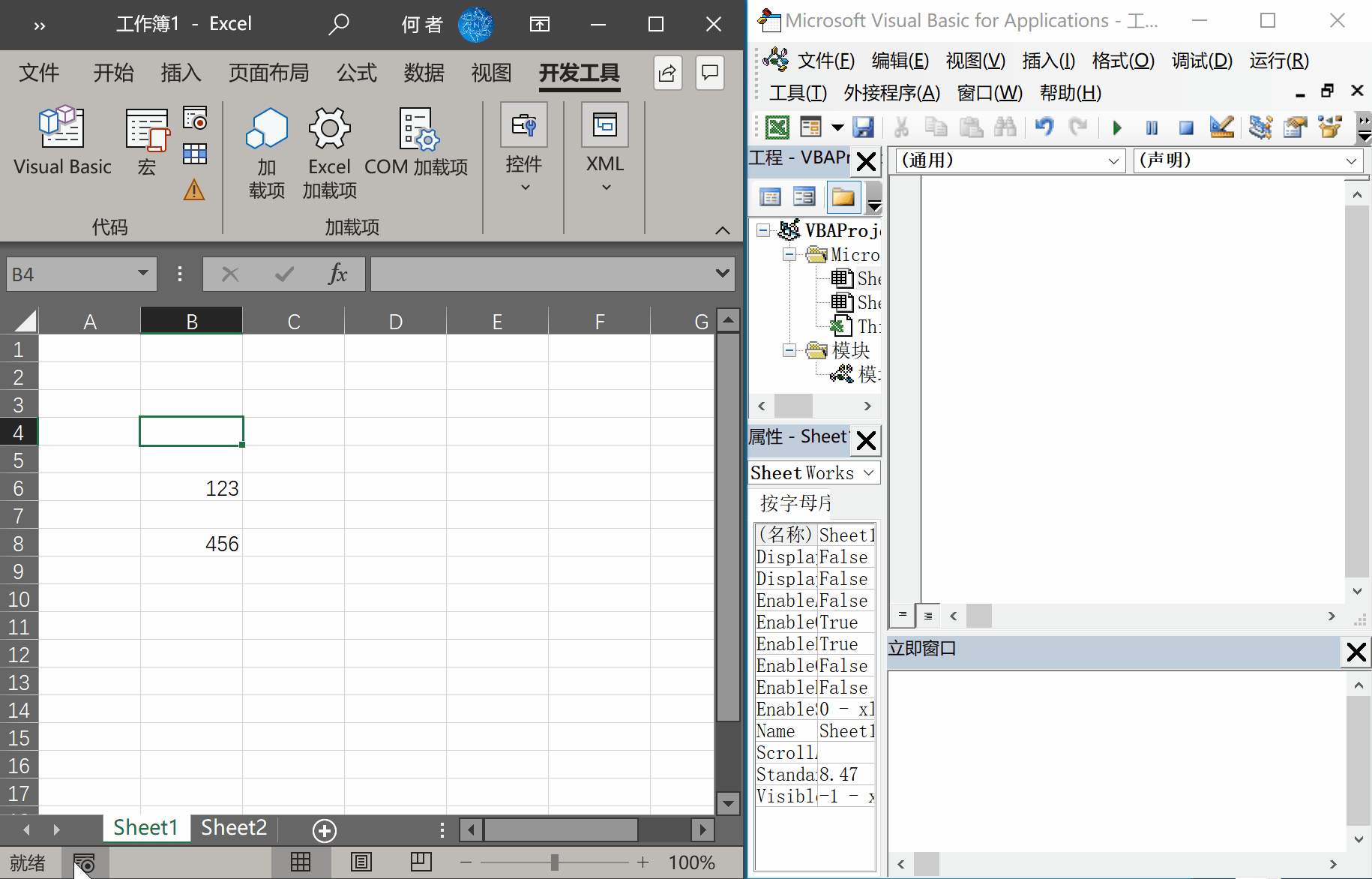Open Properties Window icon in VBA toolbar

click(x=1295, y=127)
